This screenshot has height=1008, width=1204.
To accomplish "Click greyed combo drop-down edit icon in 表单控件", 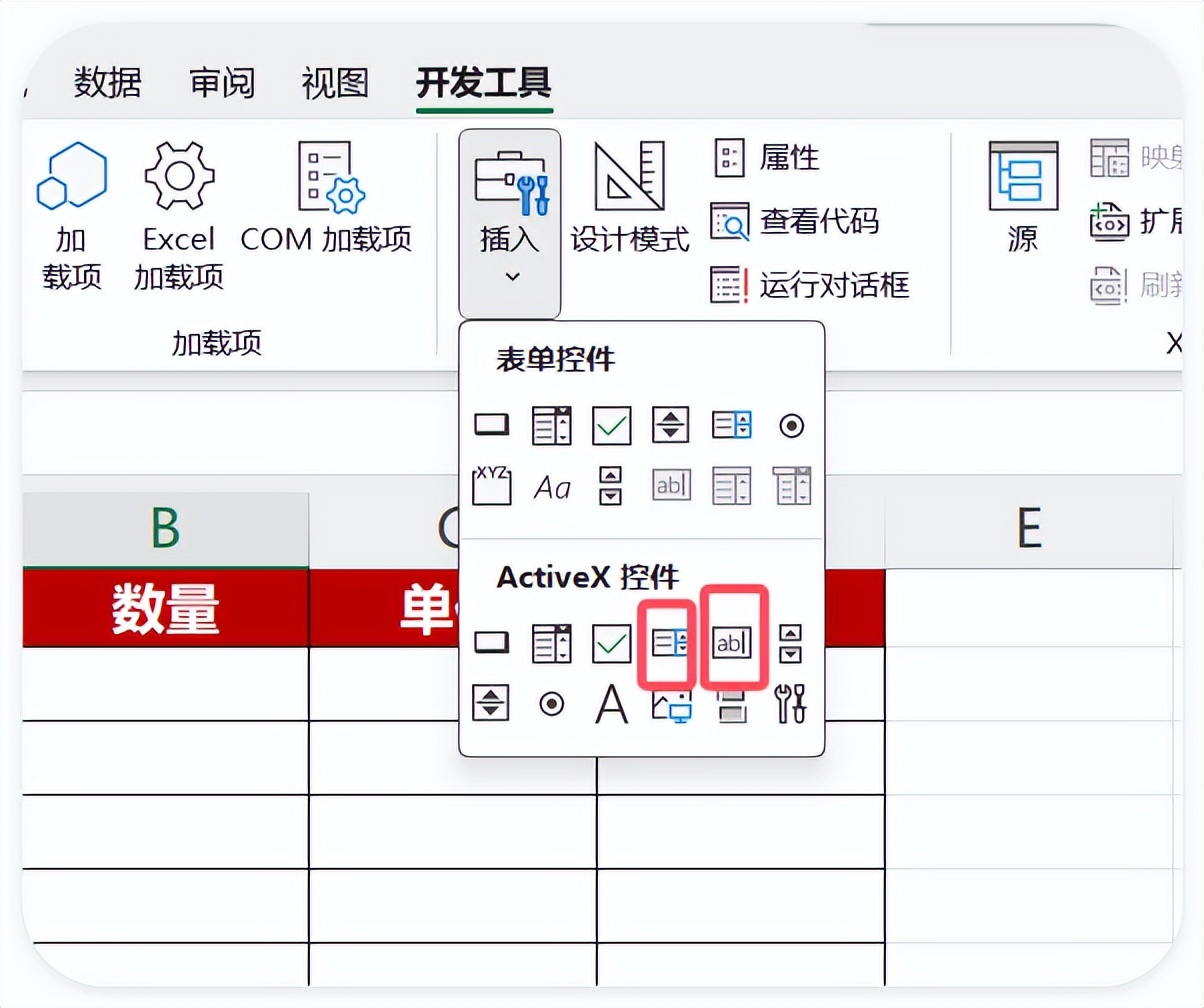I will [791, 486].
